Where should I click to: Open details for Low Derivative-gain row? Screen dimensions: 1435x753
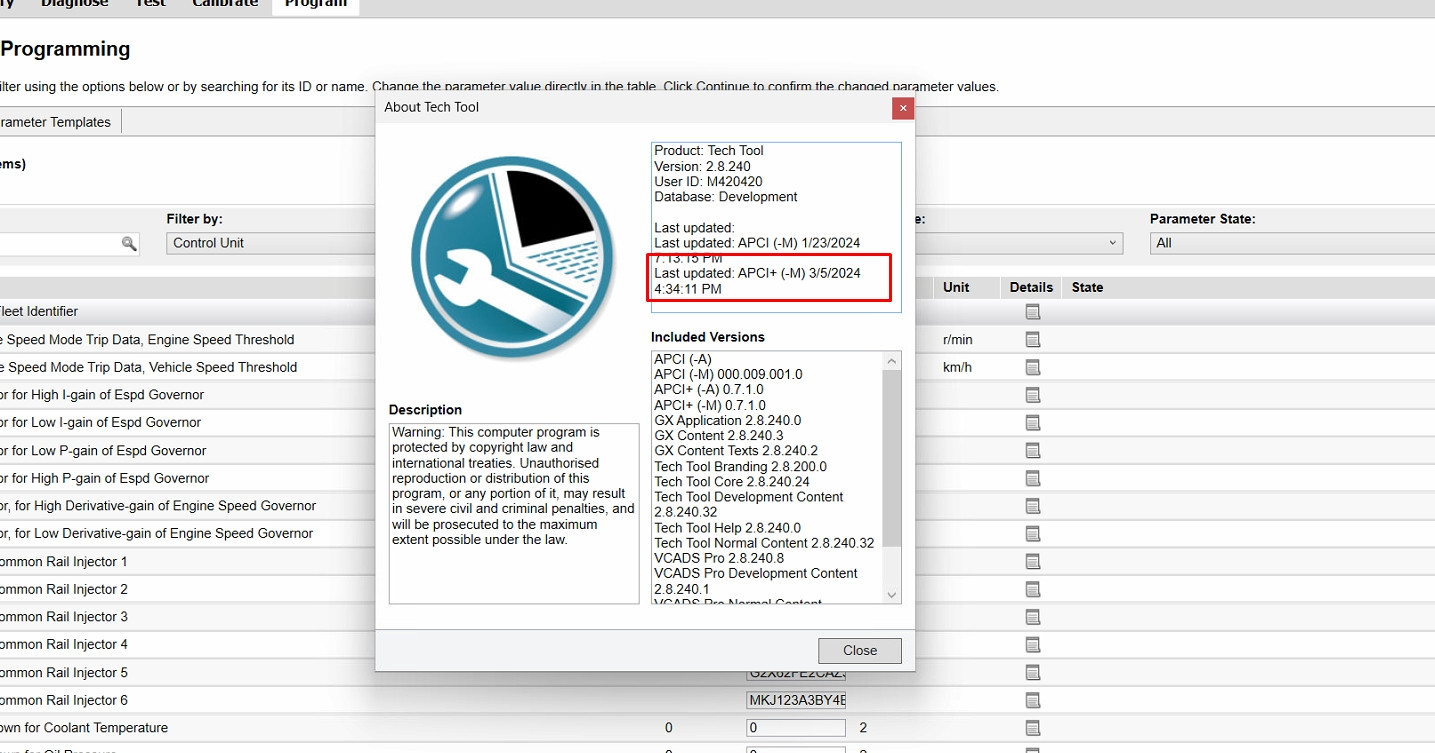pos(1033,534)
